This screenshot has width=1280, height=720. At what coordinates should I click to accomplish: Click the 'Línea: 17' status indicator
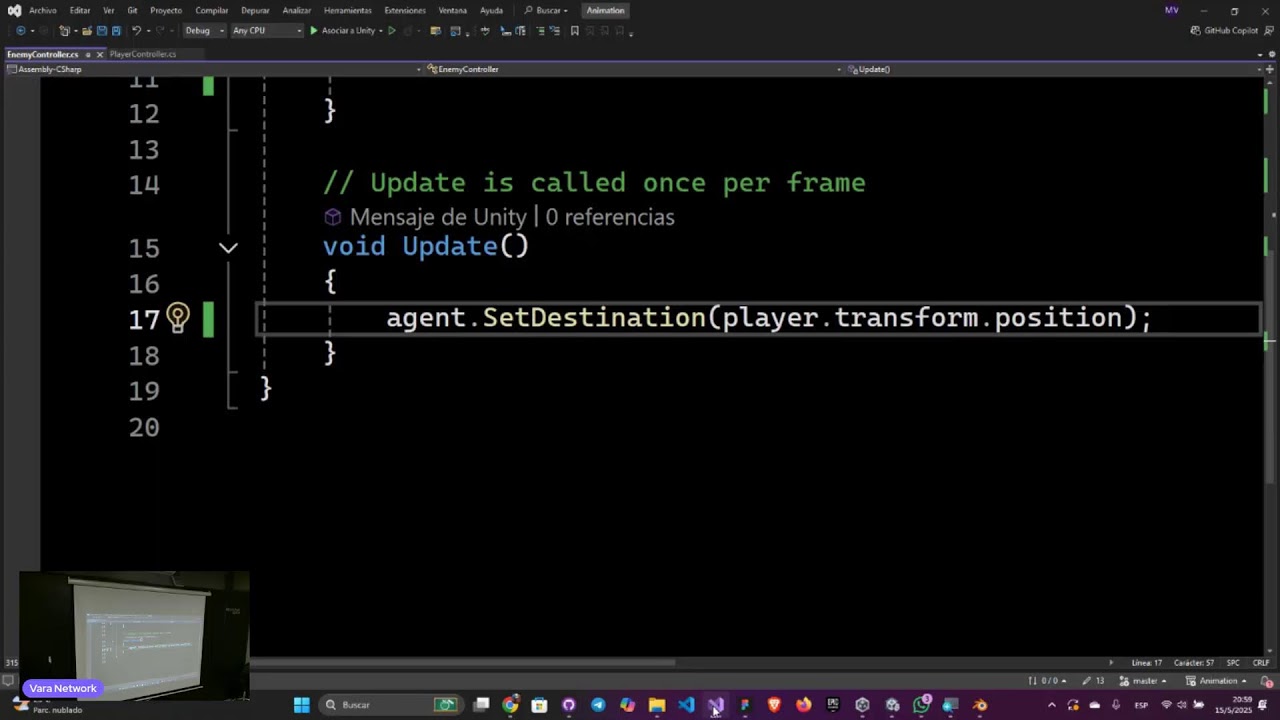pyautogui.click(x=1147, y=663)
